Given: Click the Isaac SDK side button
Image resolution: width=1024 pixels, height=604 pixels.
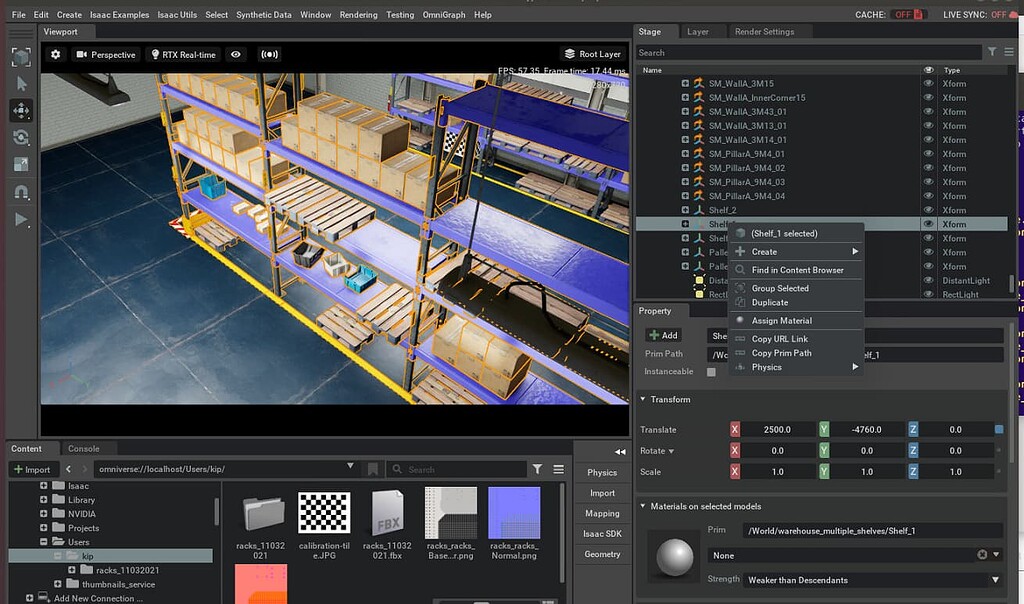Looking at the screenshot, I should pos(602,534).
